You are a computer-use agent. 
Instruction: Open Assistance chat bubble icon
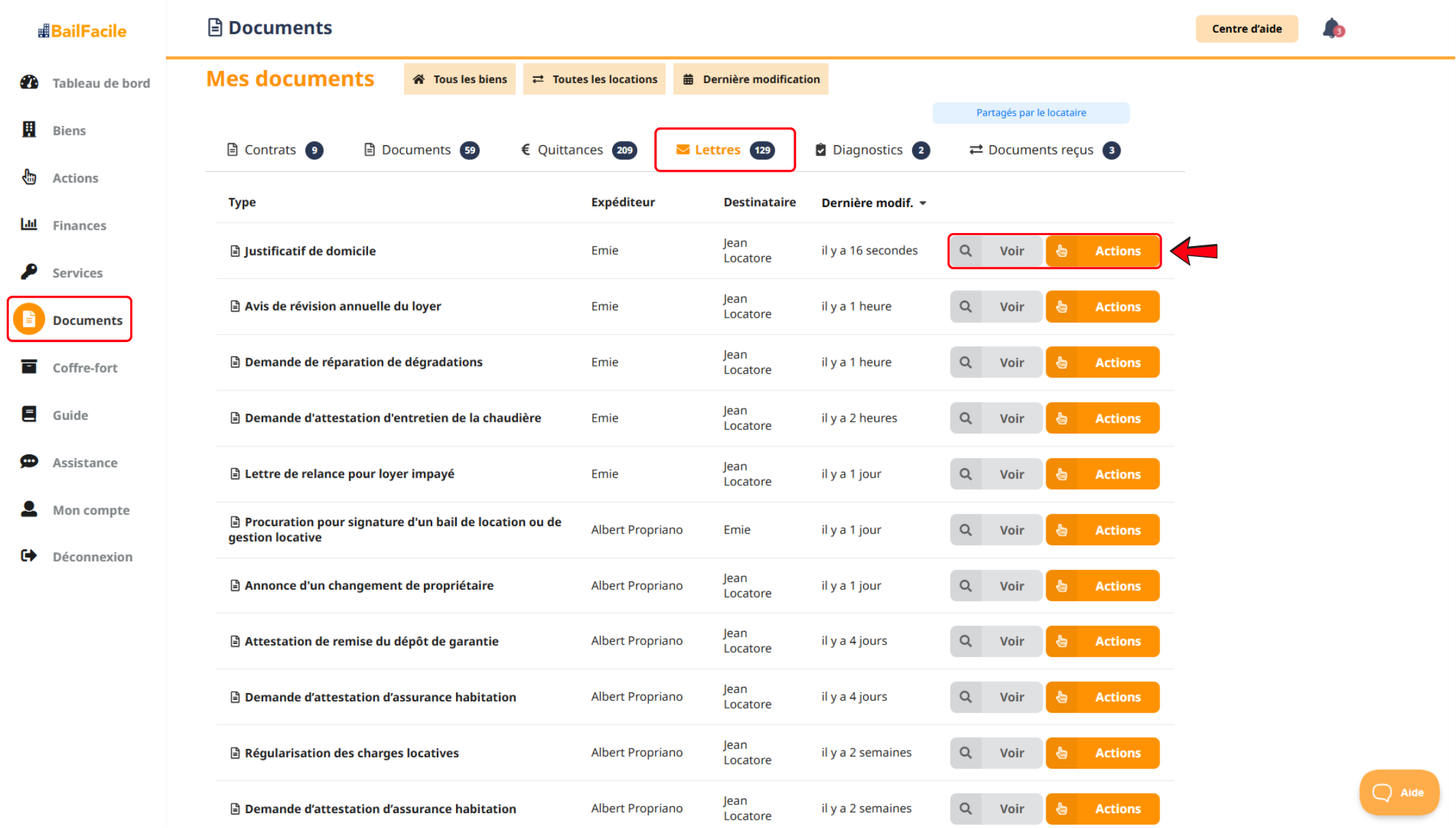tap(29, 462)
